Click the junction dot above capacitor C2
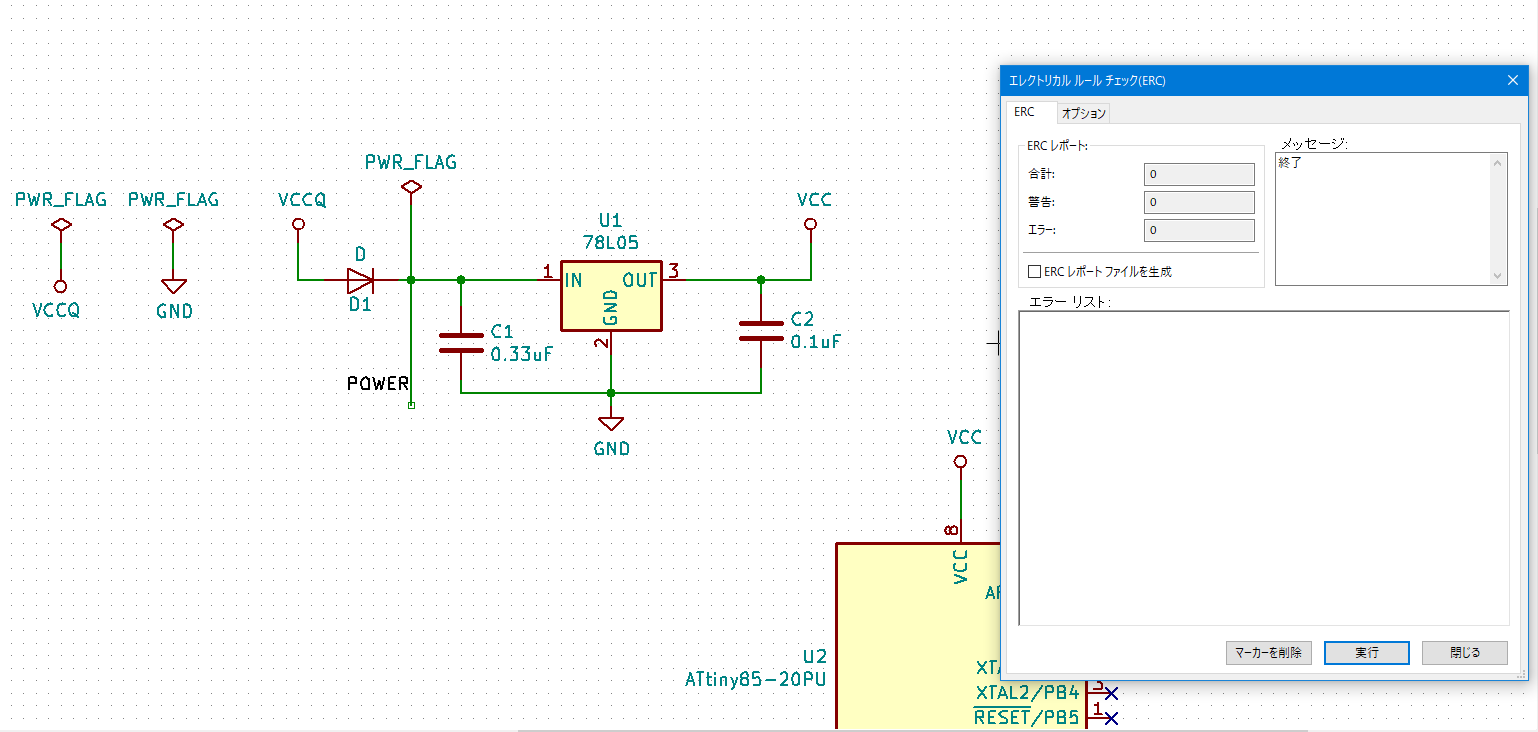The image size is (1538, 732). 761,279
